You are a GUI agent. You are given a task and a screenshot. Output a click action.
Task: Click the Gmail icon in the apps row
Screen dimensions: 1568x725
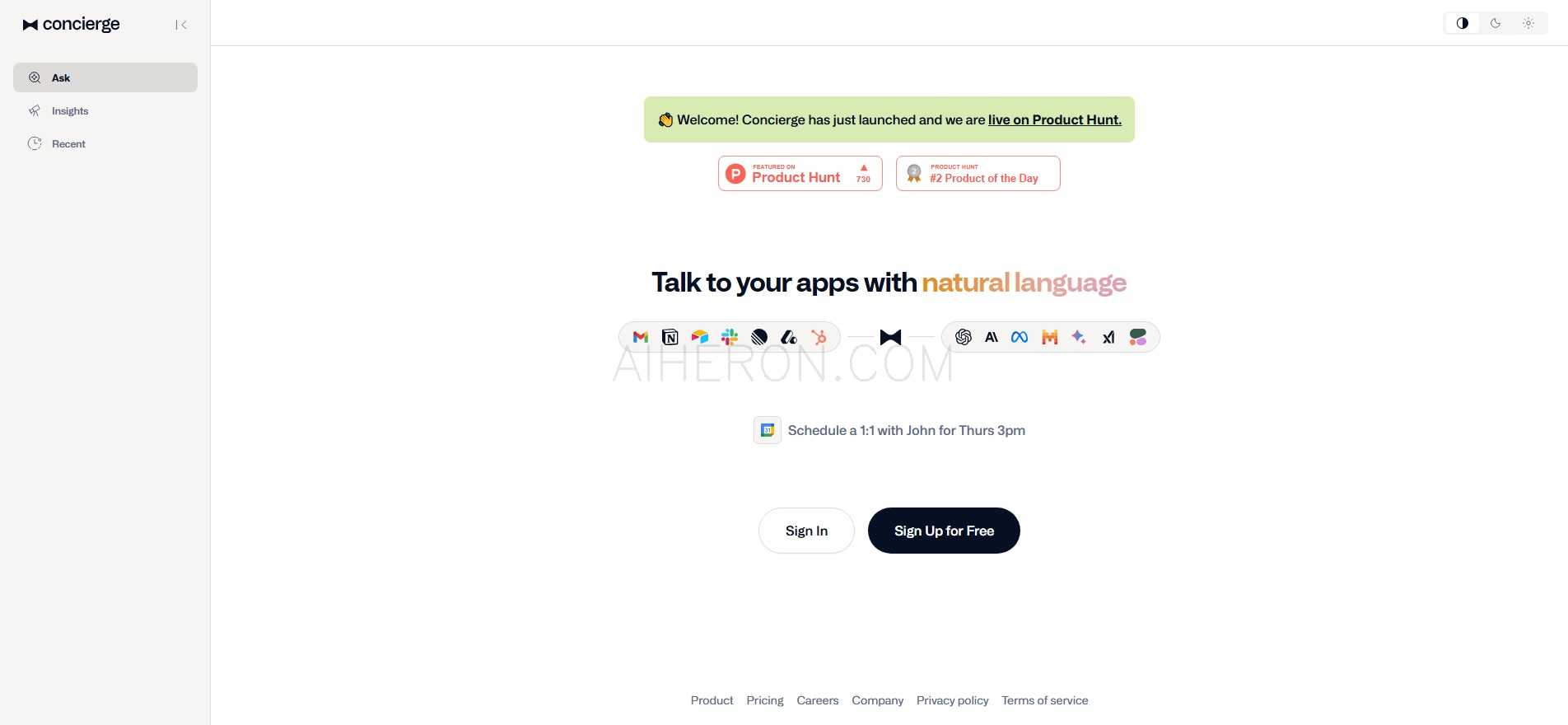(x=641, y=337)
